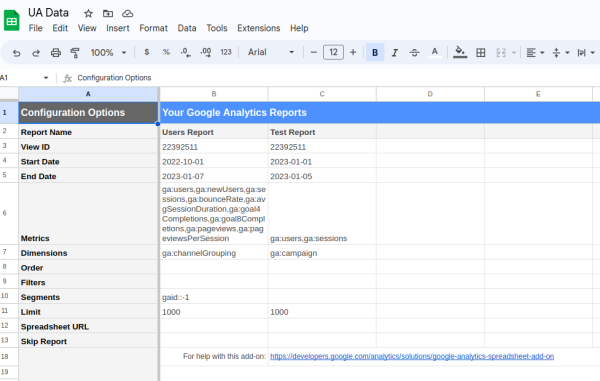Open more number formats (123)
This screenshot has width=600, height=381.
click(x=226, y=52)
